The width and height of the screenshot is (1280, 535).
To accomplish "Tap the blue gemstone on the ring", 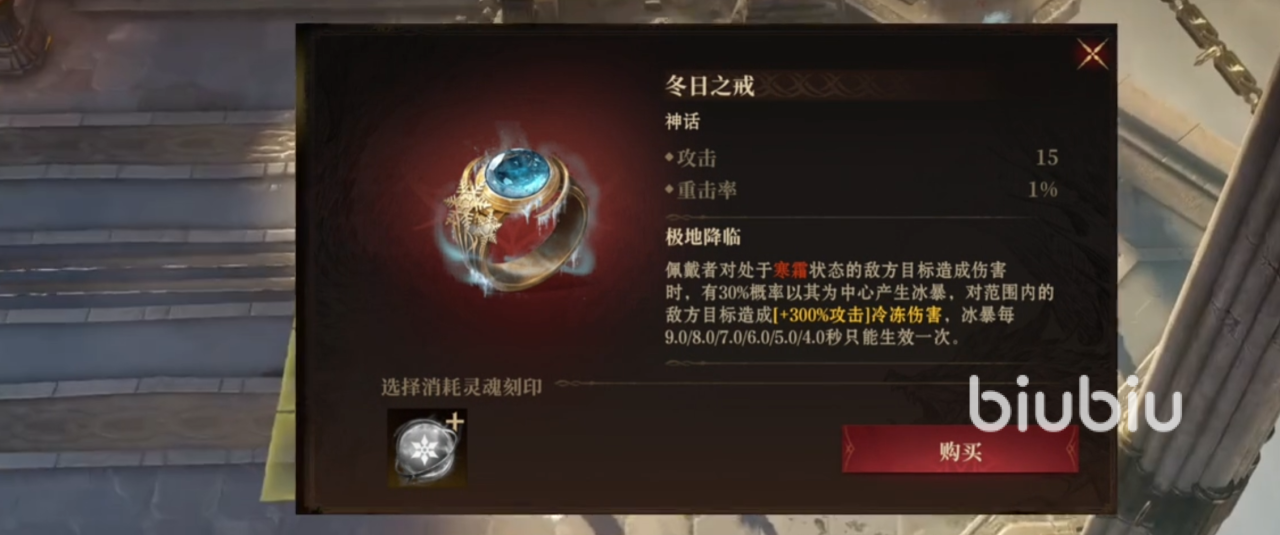I will pos(517,174).
